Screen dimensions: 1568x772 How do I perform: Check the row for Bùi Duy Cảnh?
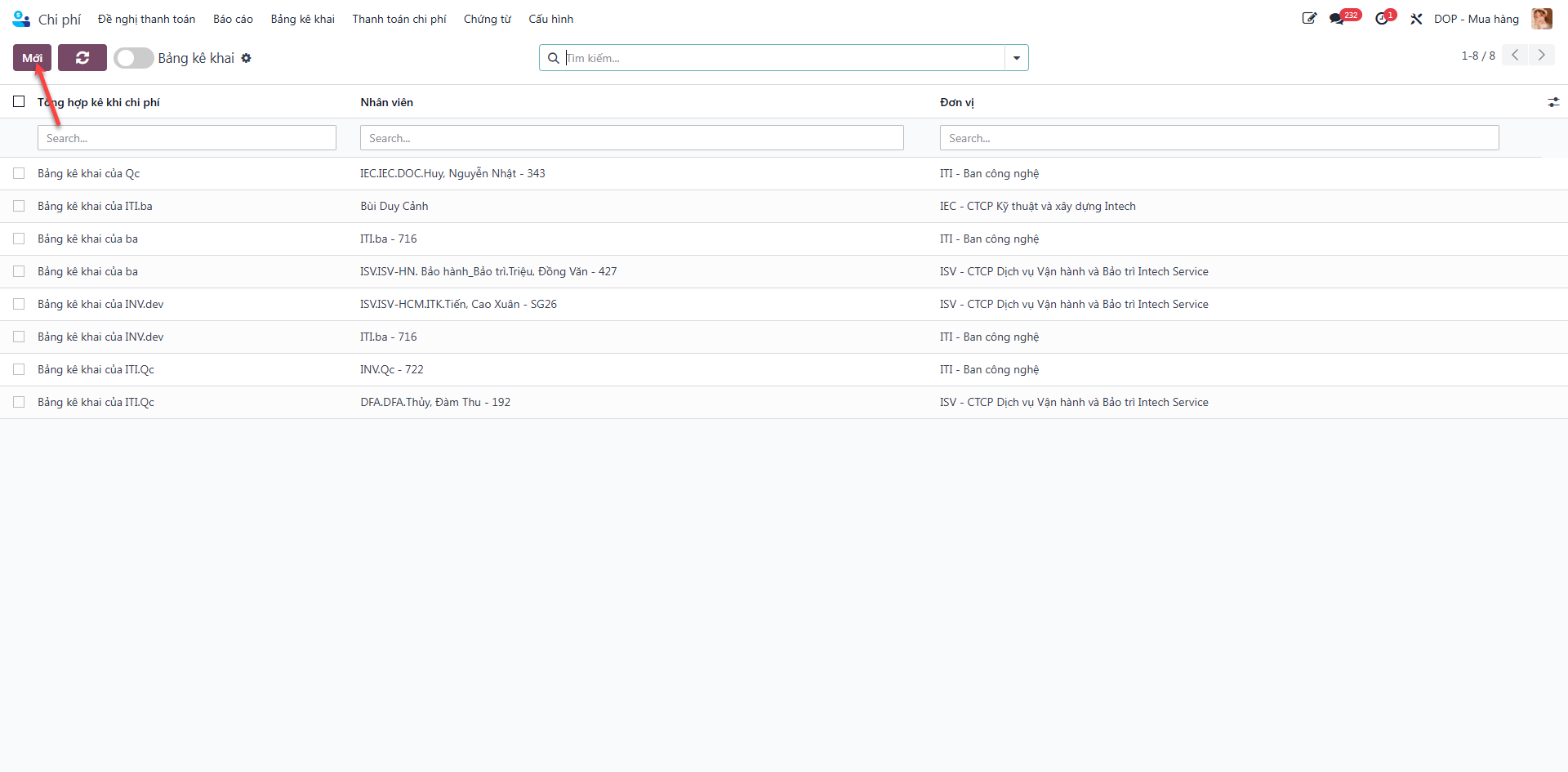pyautogui.click(x=19, y=206)
